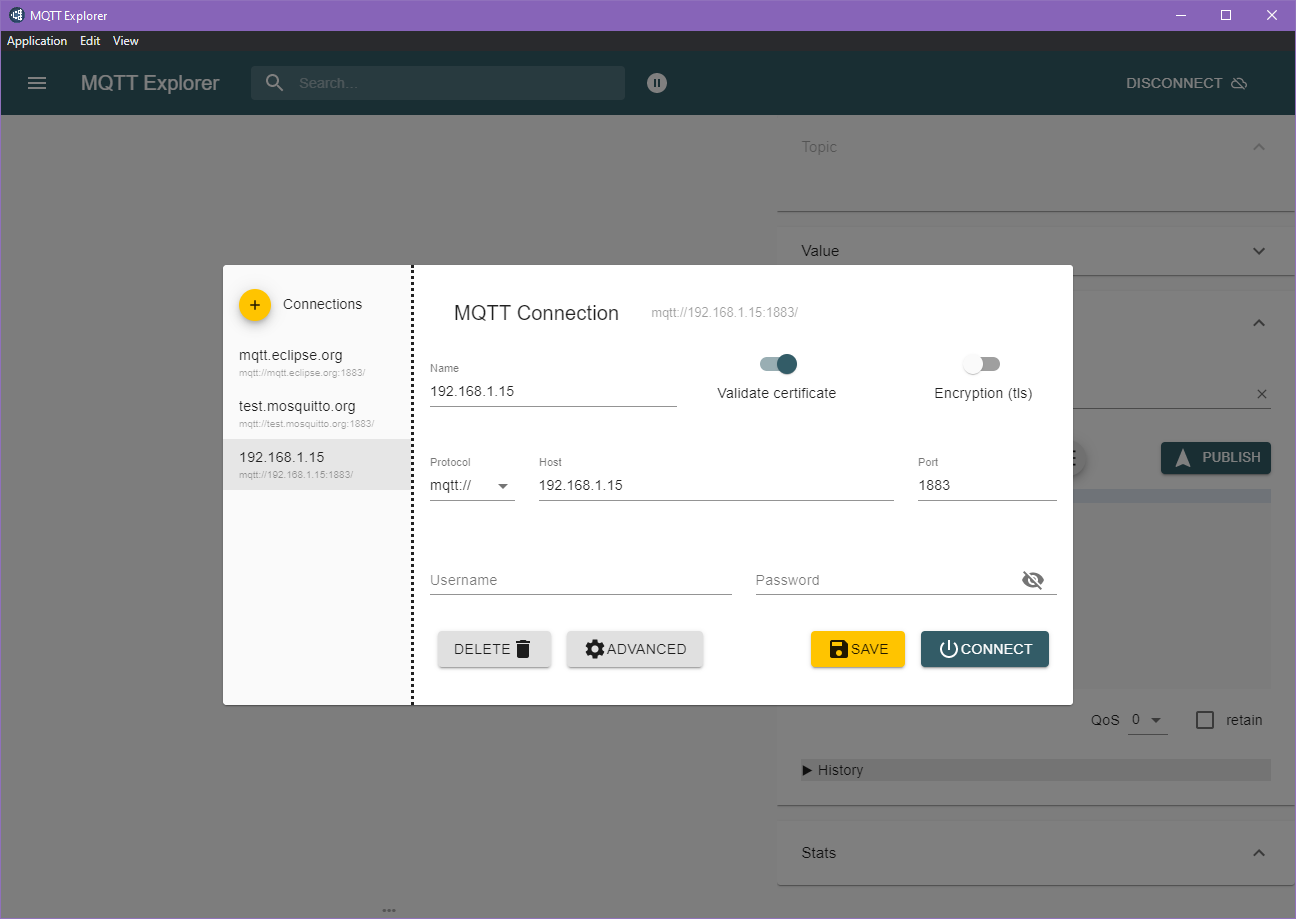The width and height of the screenshot is (1296, 919).
Task: Select mqtt.eclipse.org connection
Action: pyautogui.click(x=317, y=363)
